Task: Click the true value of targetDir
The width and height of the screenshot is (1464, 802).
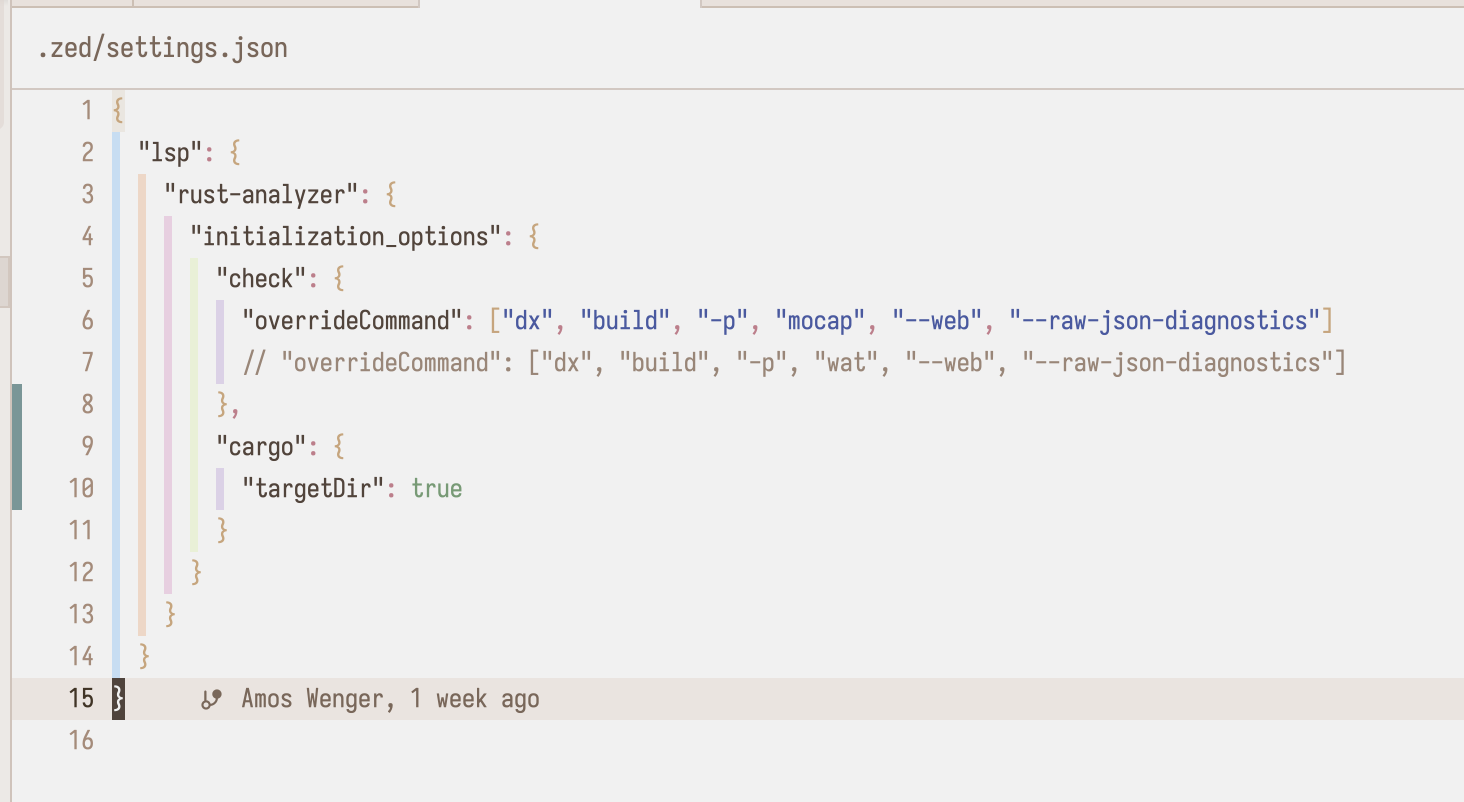Action: click(x=437, y=489)
